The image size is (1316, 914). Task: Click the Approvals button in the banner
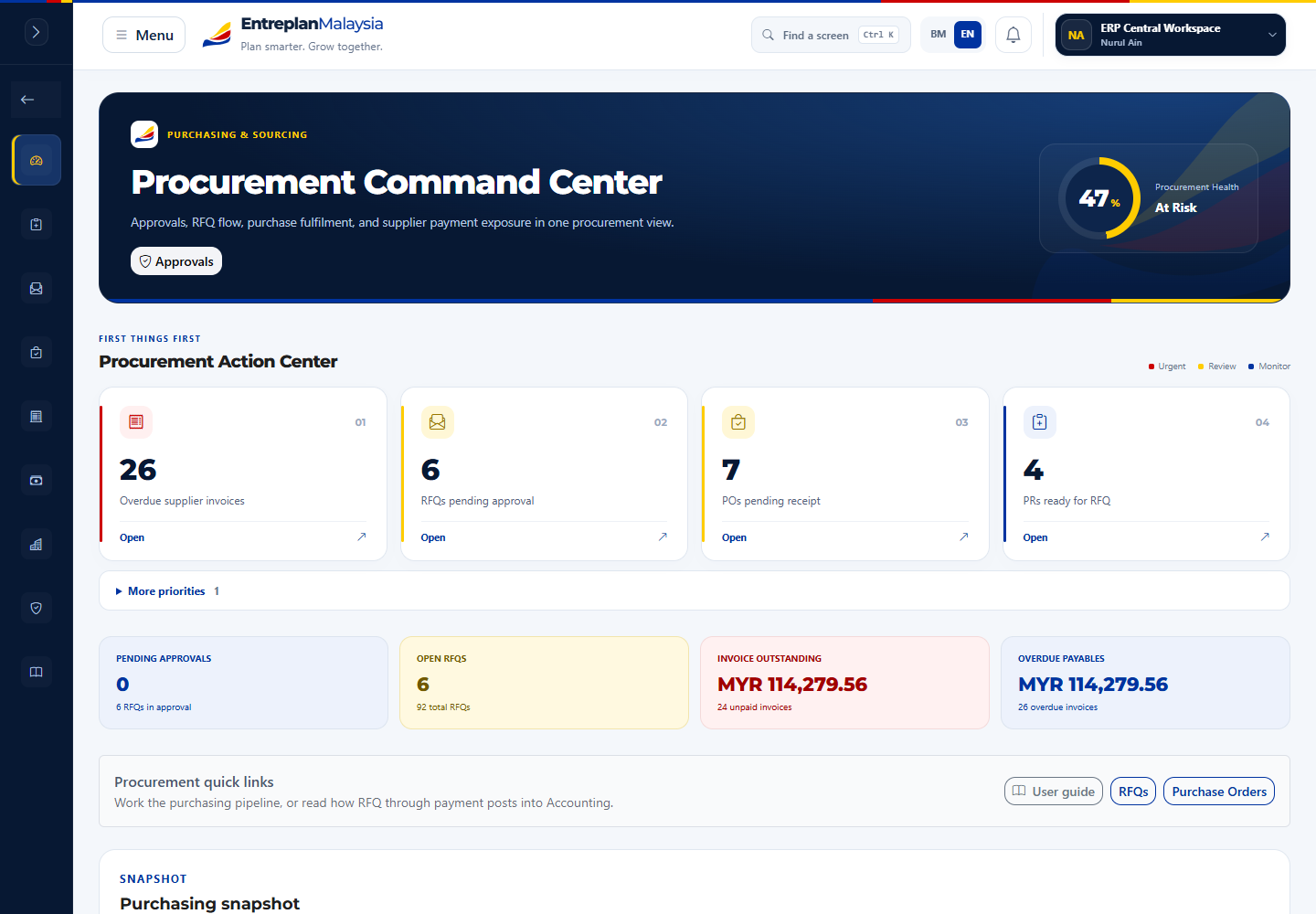pyautogui.click(x=176, y=261)
